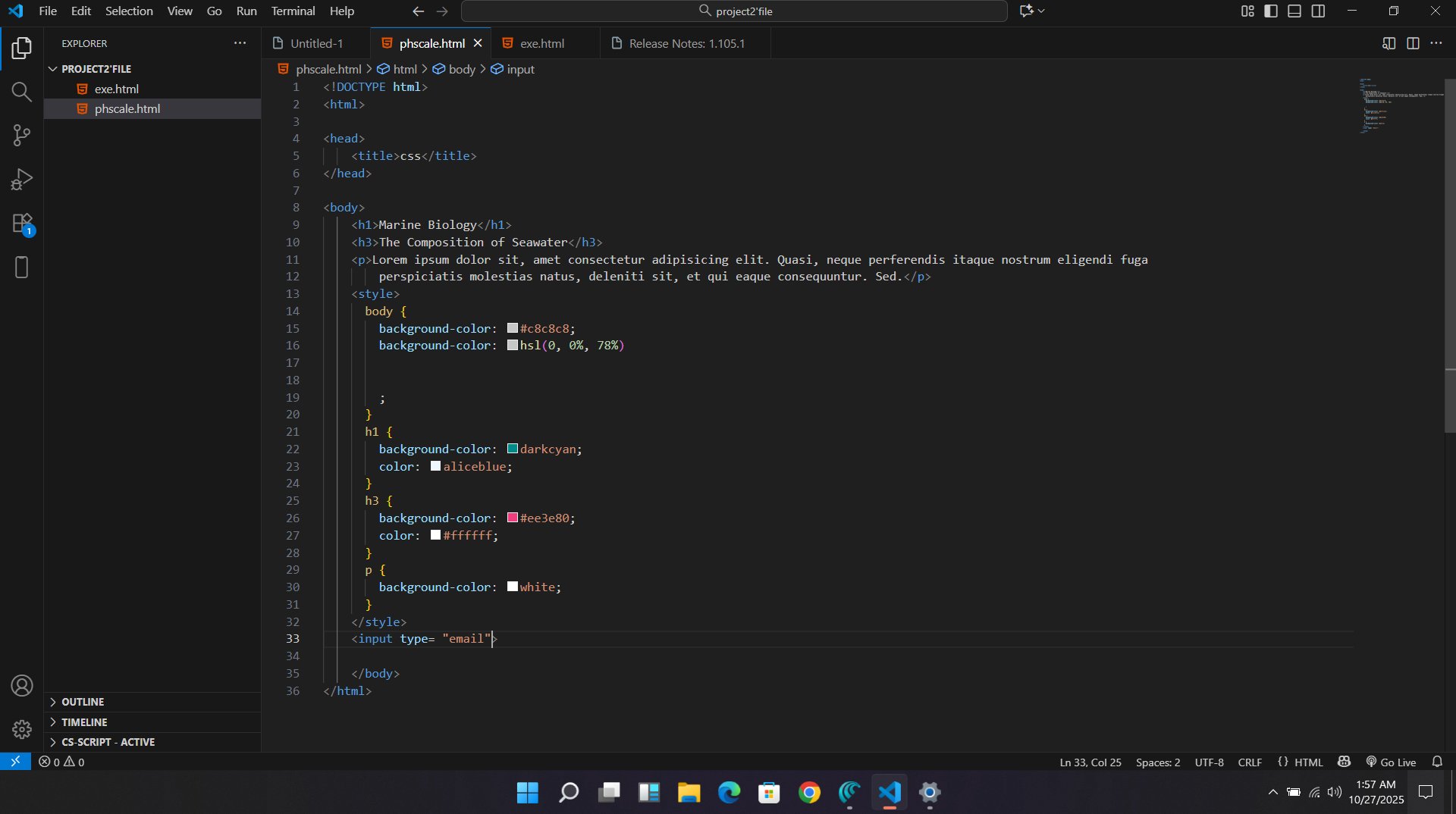1456x814 pixels.
Task: Click the Spaces: 2 indentation setting
Action: [x=1157, y=762]
